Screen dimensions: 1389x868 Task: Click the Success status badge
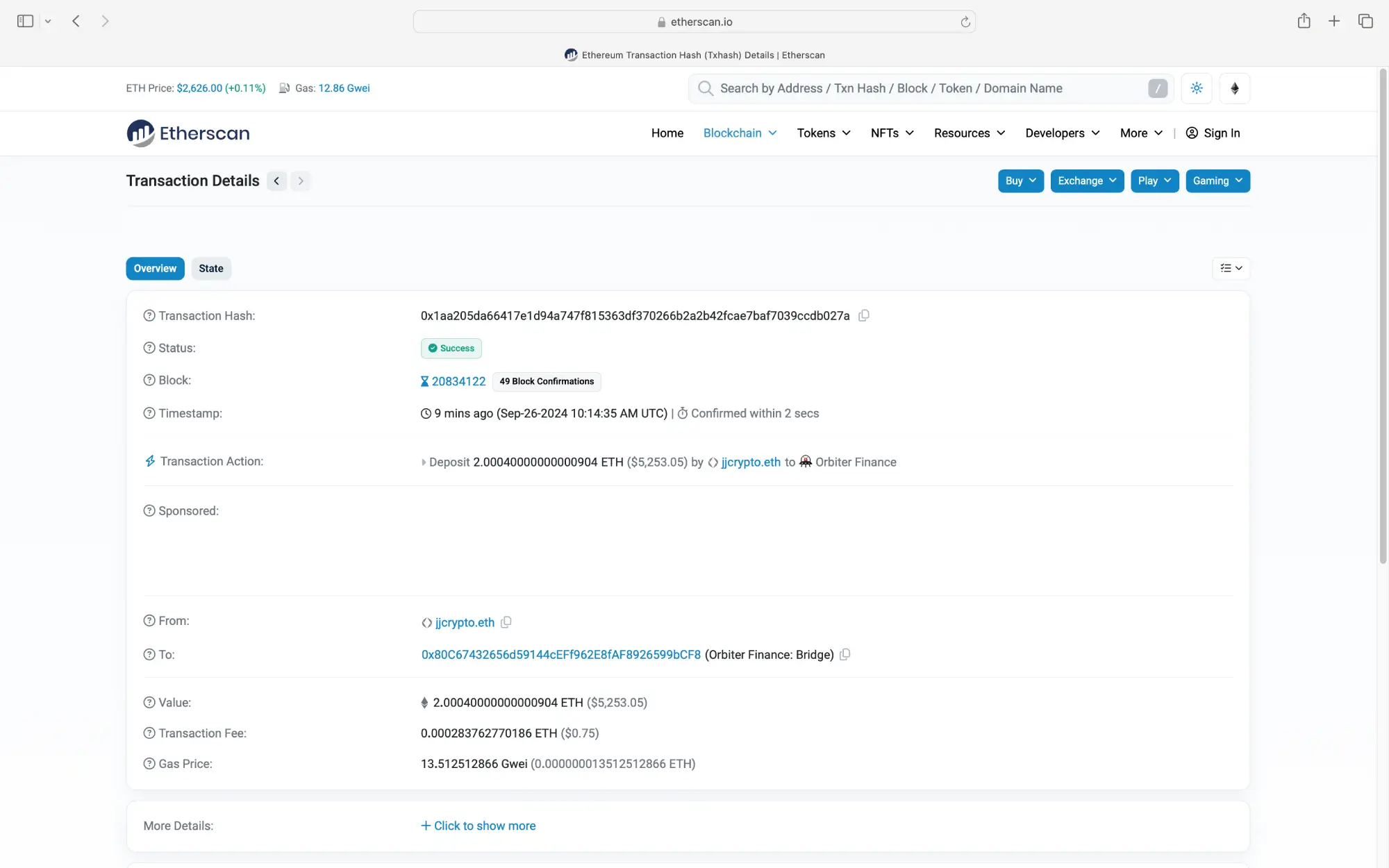(451, 348)
